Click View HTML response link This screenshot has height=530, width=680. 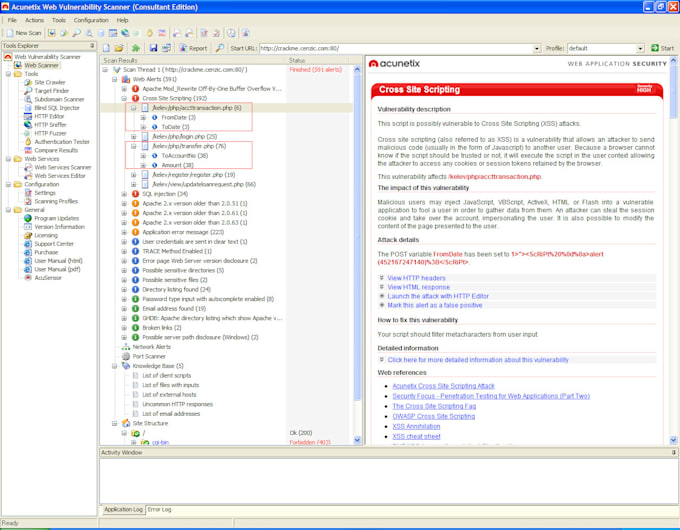coord(418,287)
